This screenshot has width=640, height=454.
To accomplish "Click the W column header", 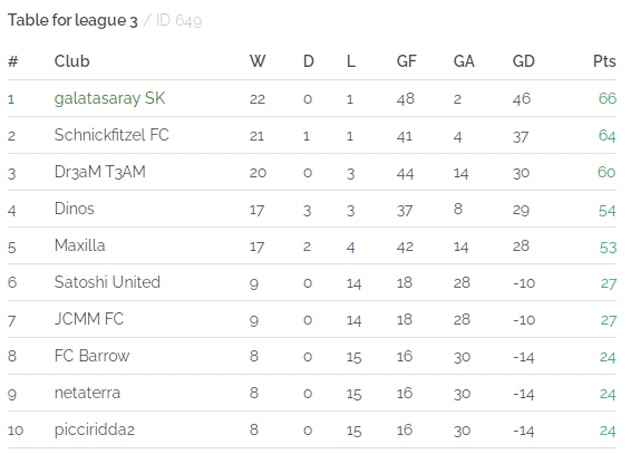I will pyautogui.click(x=258, y=61).
